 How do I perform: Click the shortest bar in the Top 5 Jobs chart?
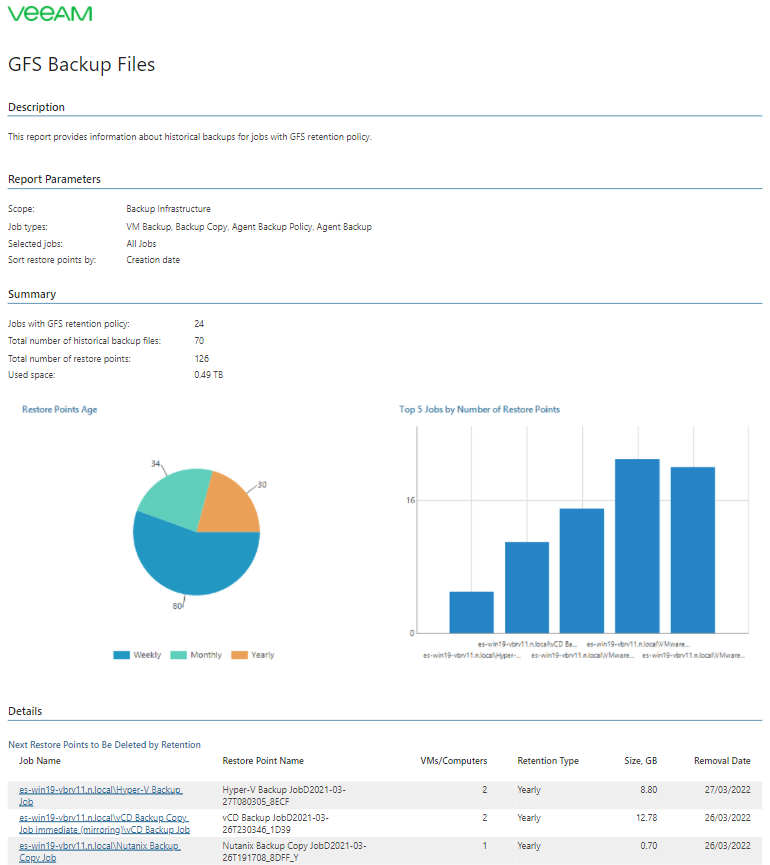[x=472, y=612]
